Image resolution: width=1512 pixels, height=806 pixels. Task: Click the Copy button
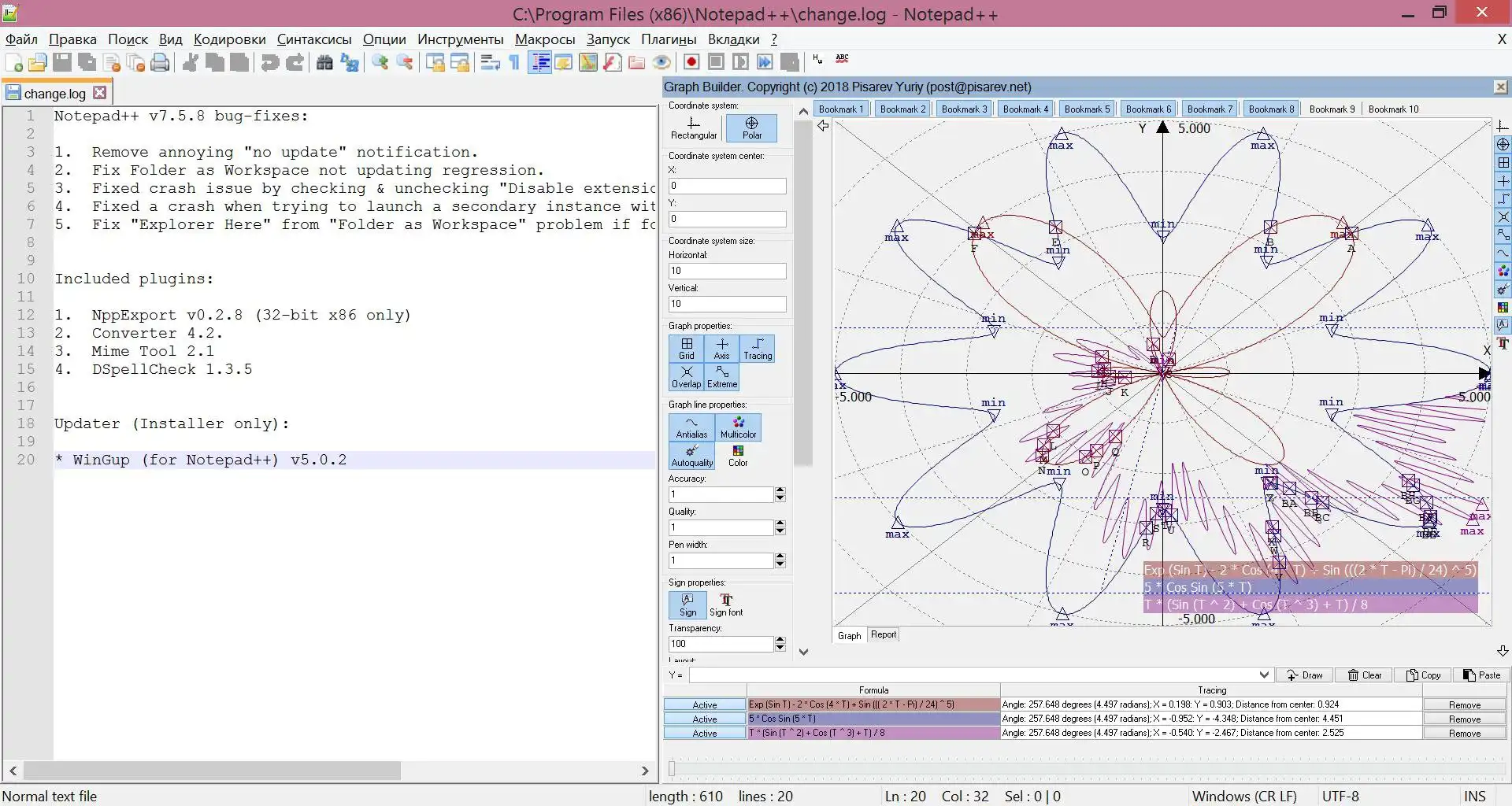[x=1424, y=675]
